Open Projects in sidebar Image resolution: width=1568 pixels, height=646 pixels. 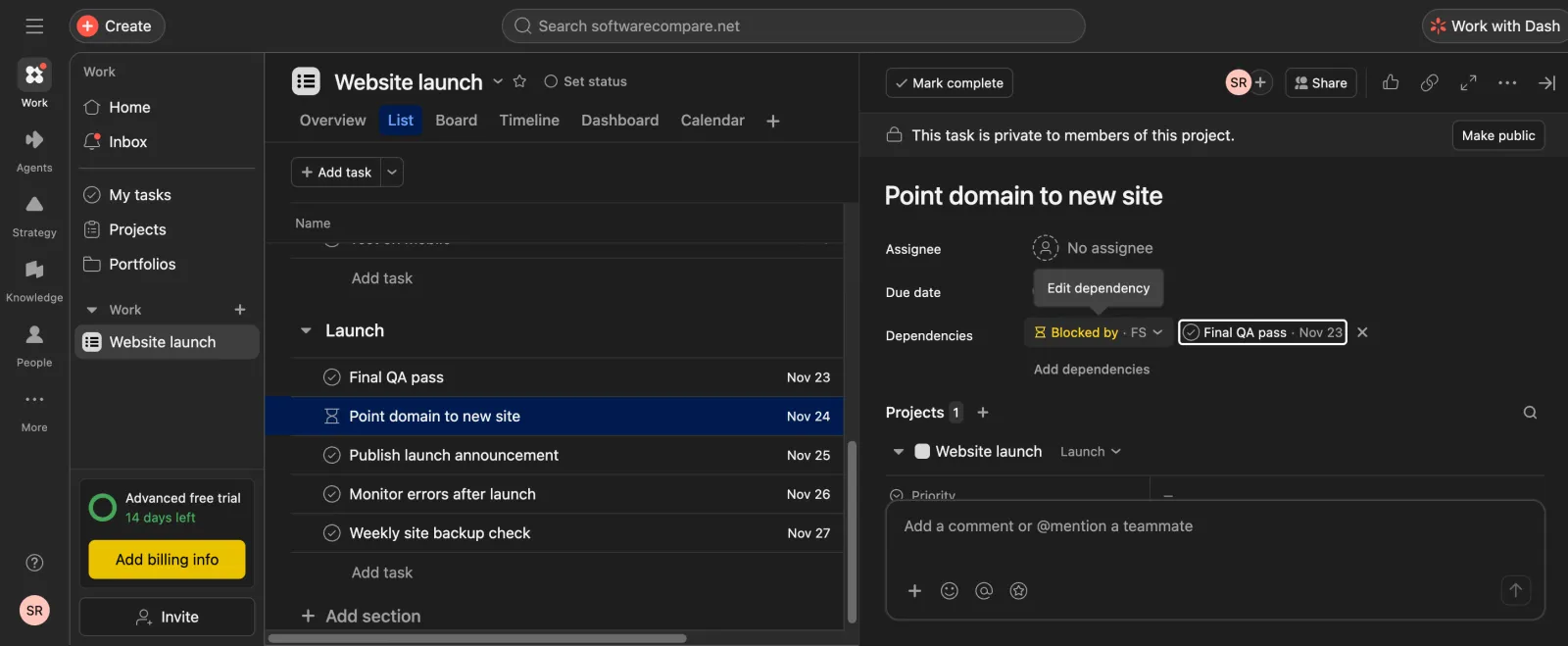click(137, 229)
